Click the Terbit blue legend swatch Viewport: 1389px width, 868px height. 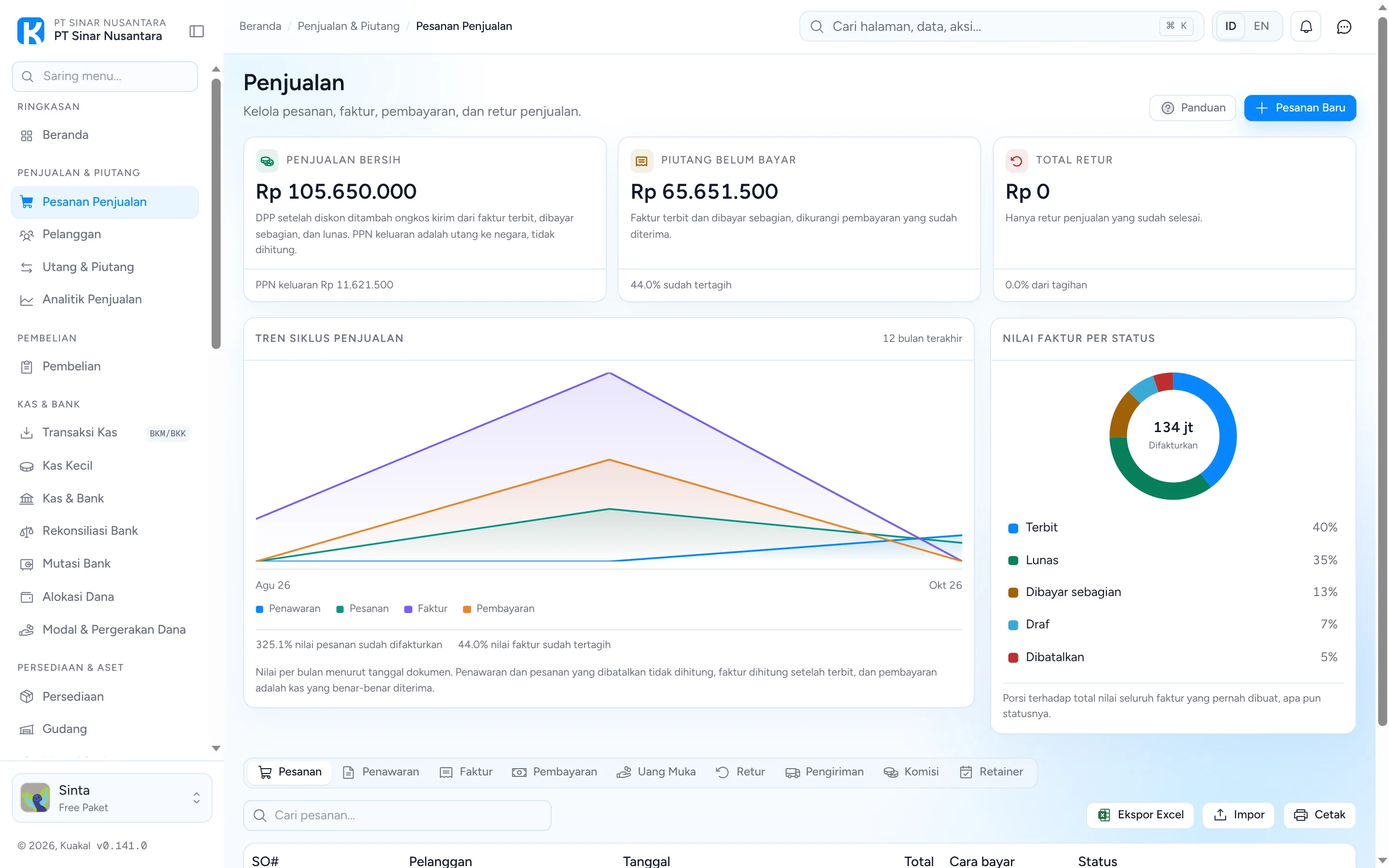(x=1013, y=528)
